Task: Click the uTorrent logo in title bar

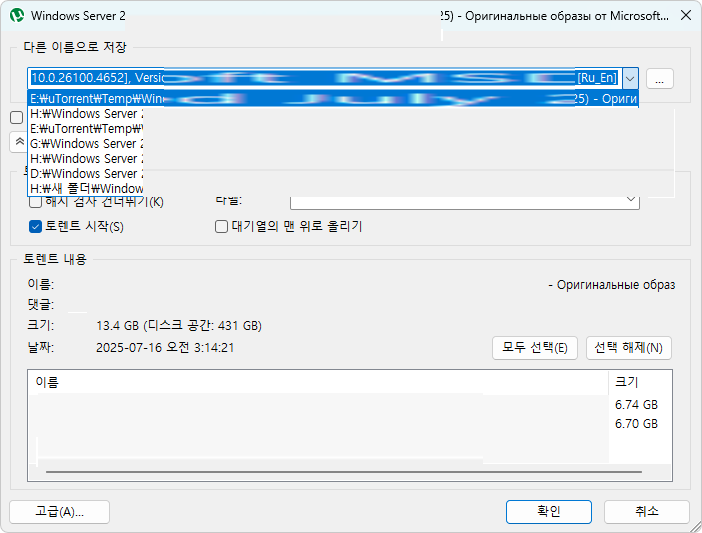Action: click(x=17, y=16)
